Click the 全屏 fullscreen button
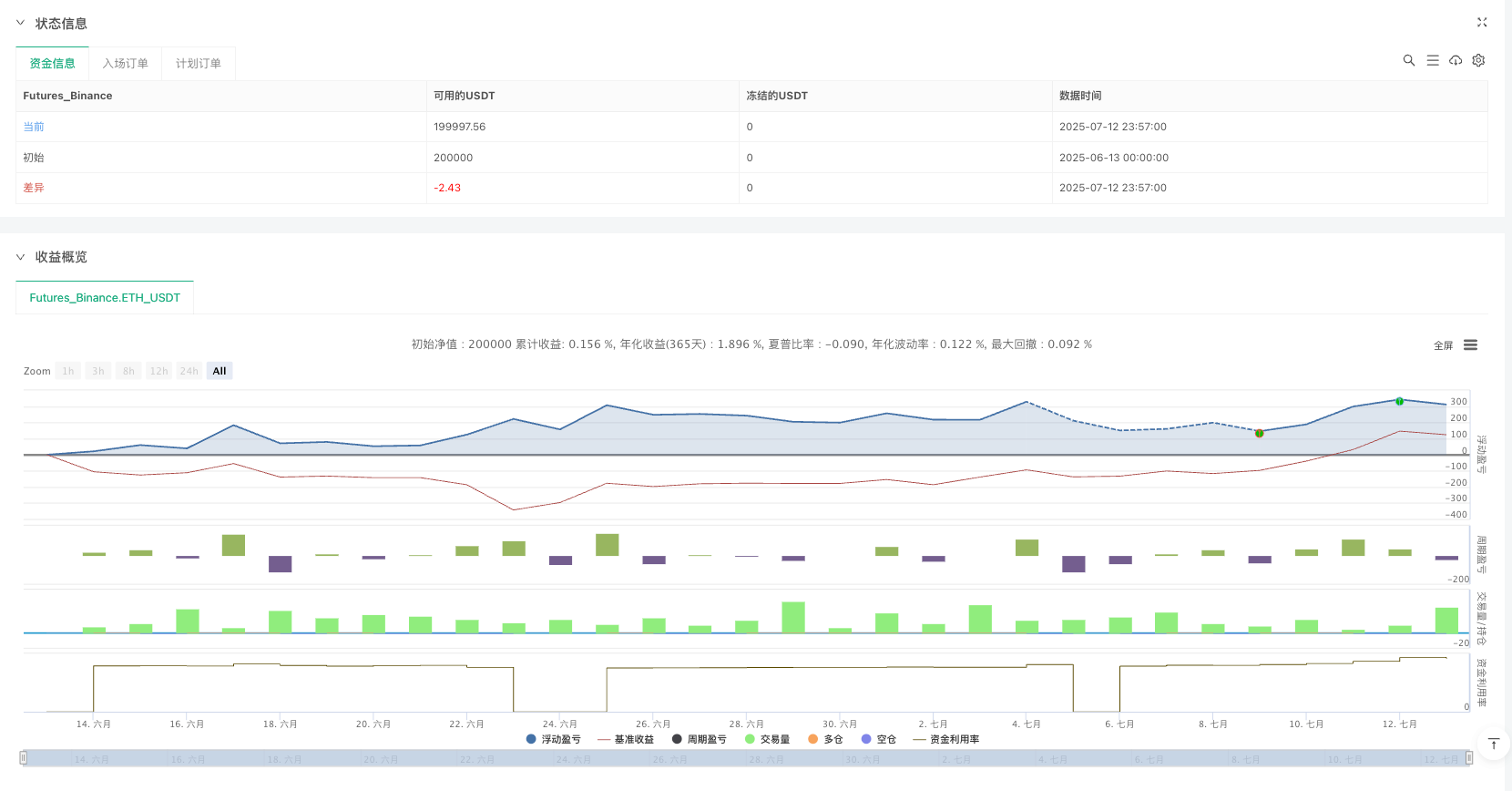1512x791 pixels. pos(1443,345)
